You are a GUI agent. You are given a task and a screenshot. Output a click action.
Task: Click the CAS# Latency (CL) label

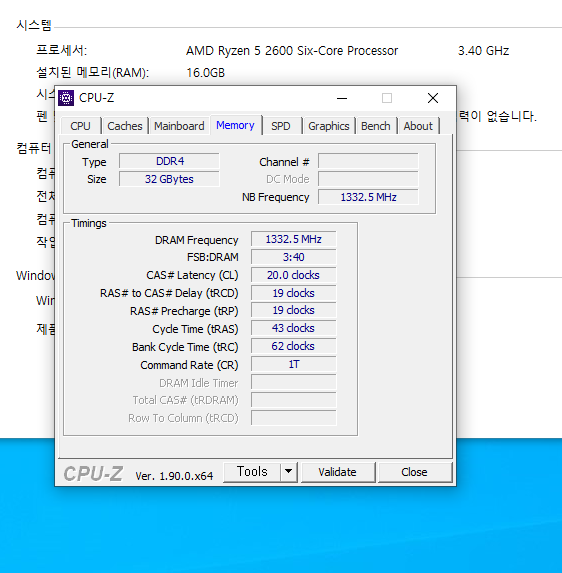192,275
